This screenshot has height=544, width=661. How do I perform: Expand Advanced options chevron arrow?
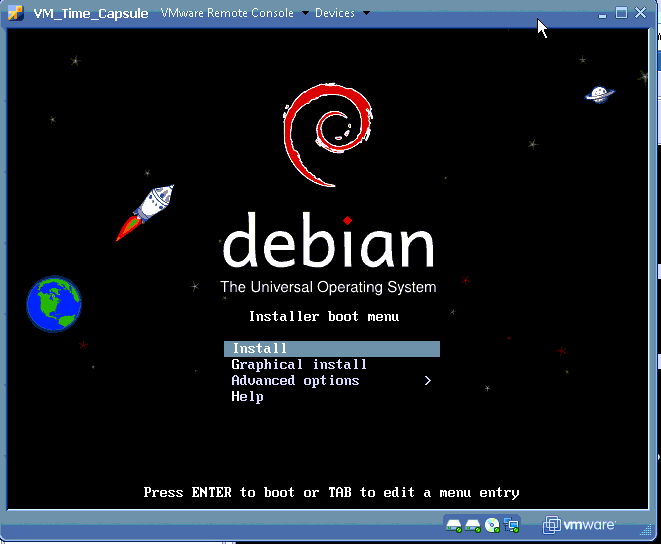click(x=428, y=380)
